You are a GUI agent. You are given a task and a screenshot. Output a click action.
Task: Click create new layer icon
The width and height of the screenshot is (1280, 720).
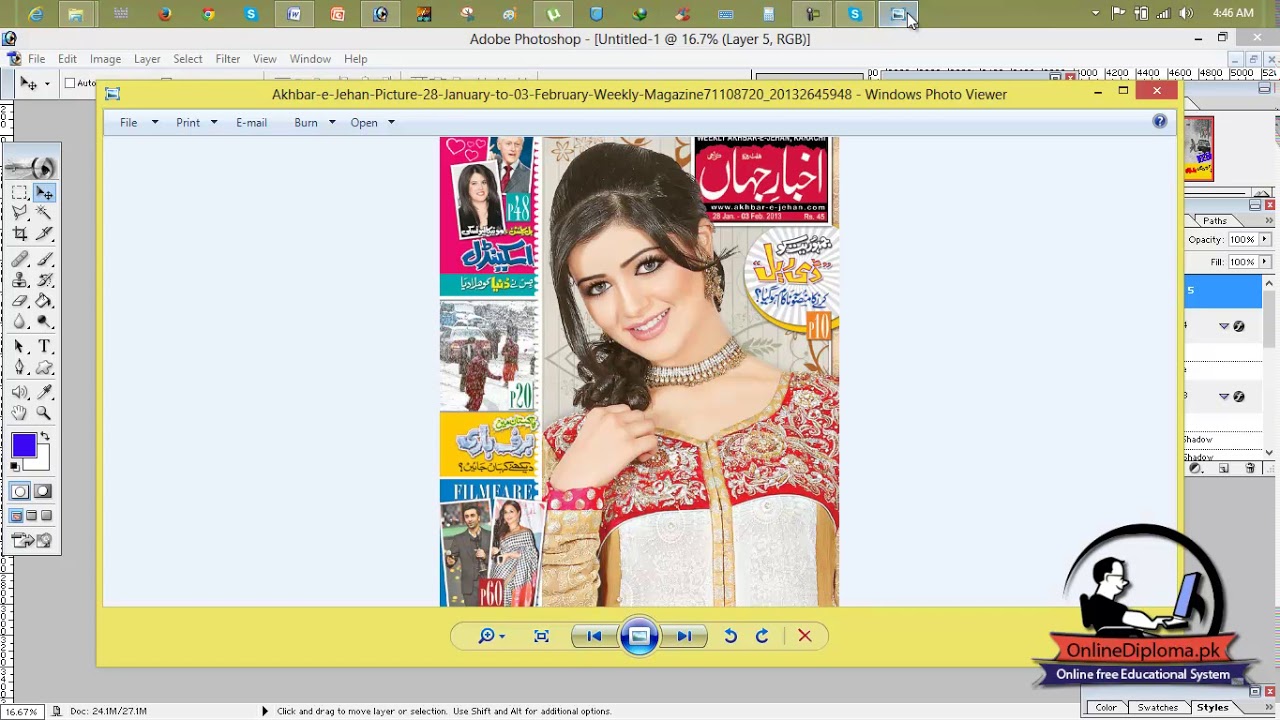click(x=1224, y=468)
